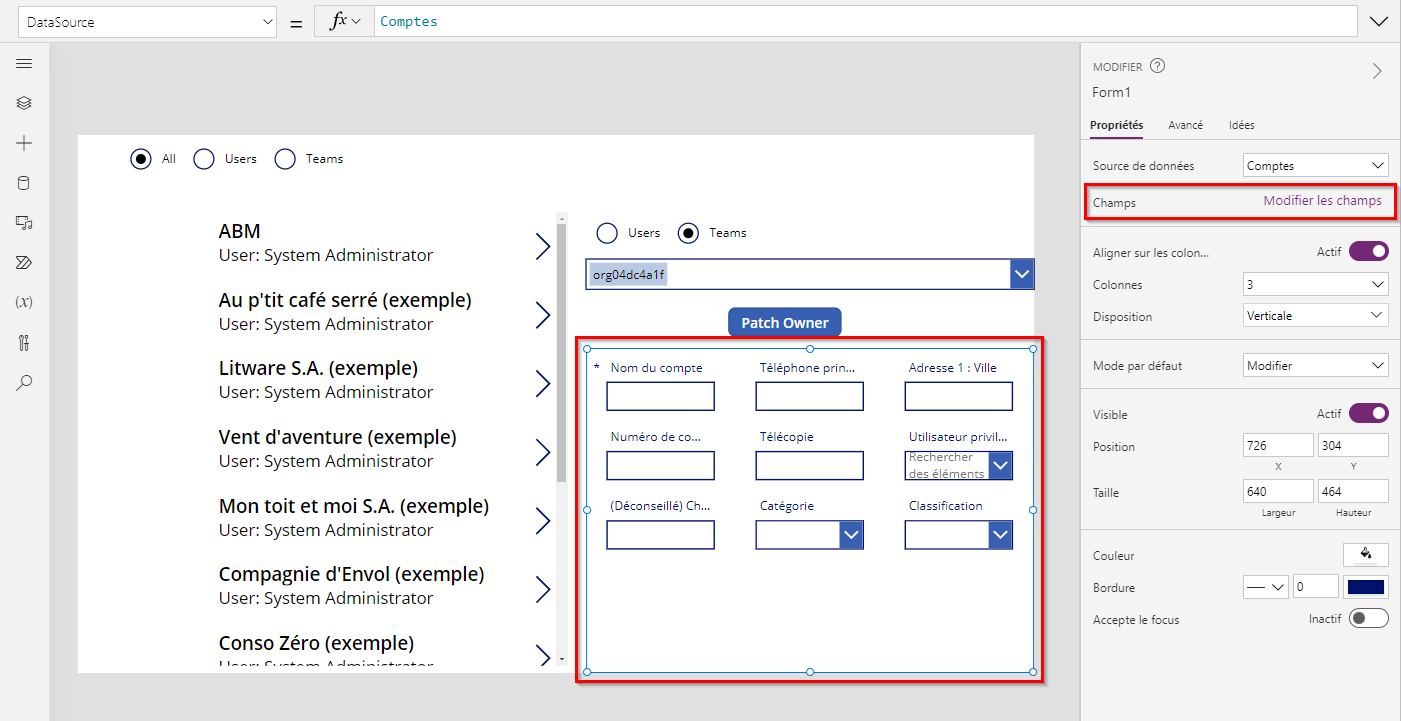Viewport: 1401px width, 721px height.
Task: Open Litware S.A. record arrow
Action: [543, 384]
